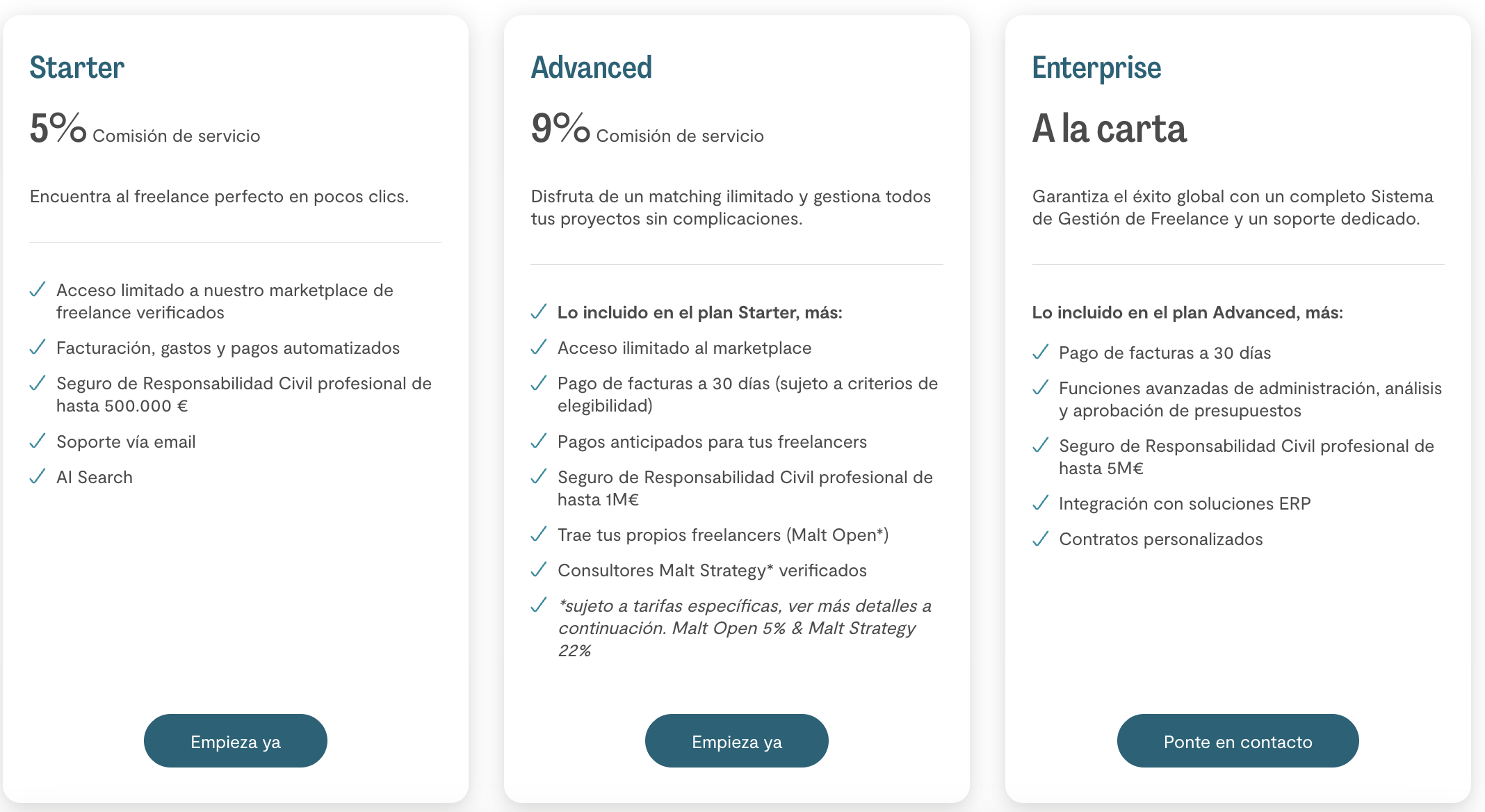Click checkmark next to Trae tus propios freelancers

[x=539, y=535]
